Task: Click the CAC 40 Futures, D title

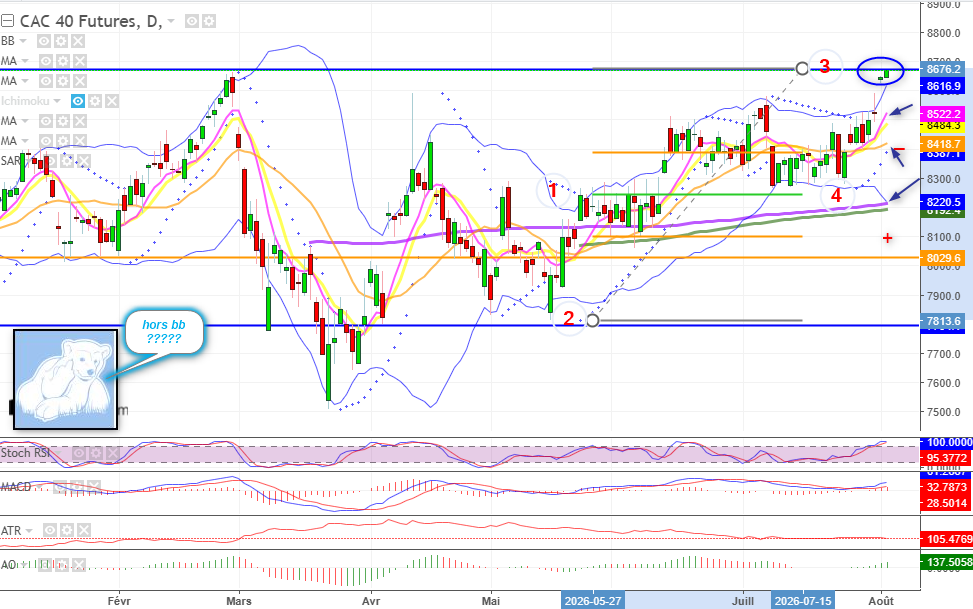Action: pyautogui.click(x=91, y=21)
